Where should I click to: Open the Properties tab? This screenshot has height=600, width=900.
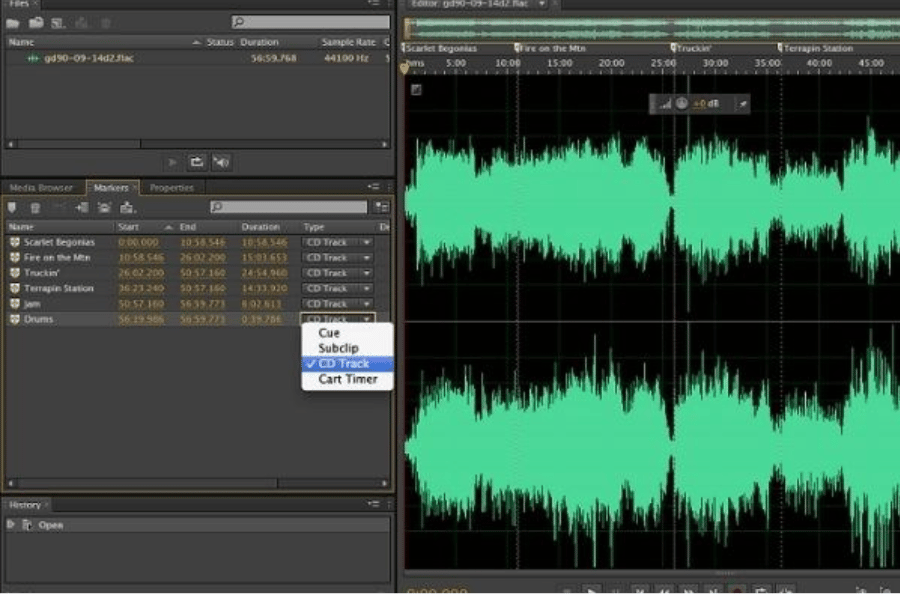(171, 187)
